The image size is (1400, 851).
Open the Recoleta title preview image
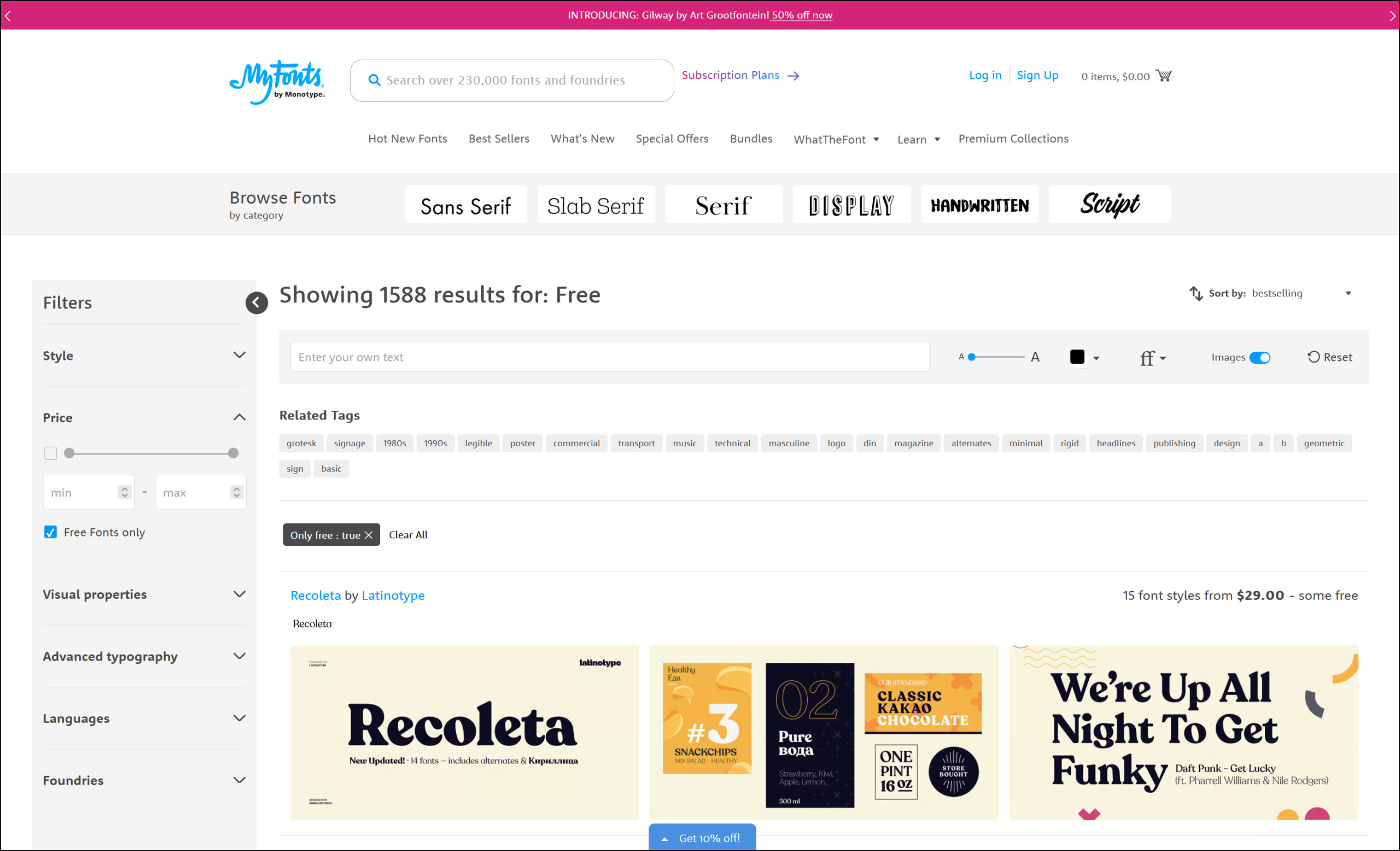point(465,732)
